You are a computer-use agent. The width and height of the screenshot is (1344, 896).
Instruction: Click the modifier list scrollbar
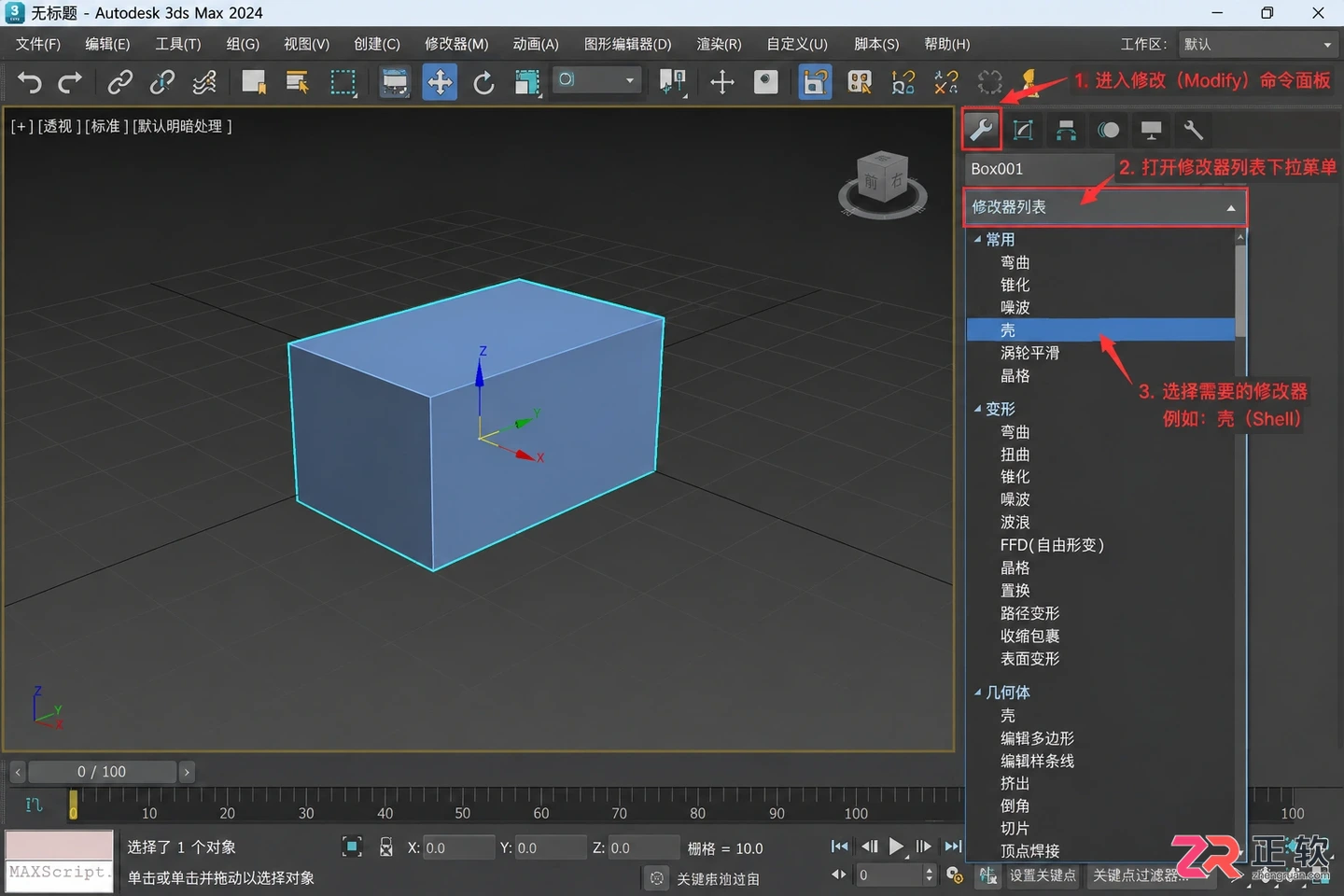click(1240, 290)
